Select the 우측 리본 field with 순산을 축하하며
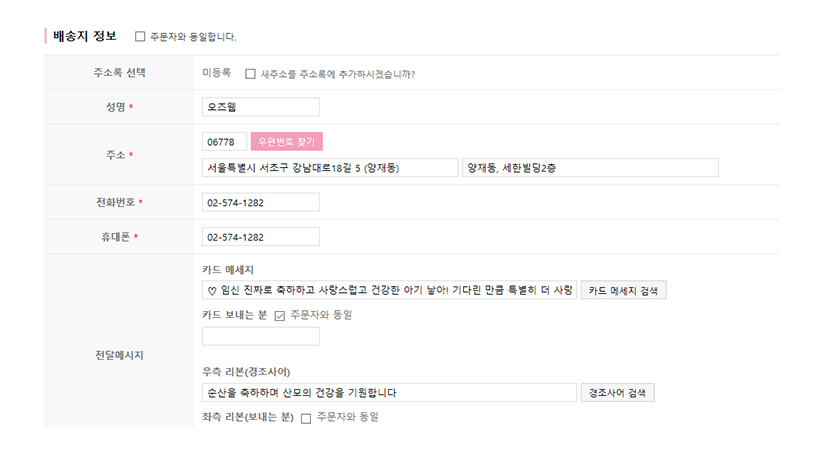 pos(389,393)
